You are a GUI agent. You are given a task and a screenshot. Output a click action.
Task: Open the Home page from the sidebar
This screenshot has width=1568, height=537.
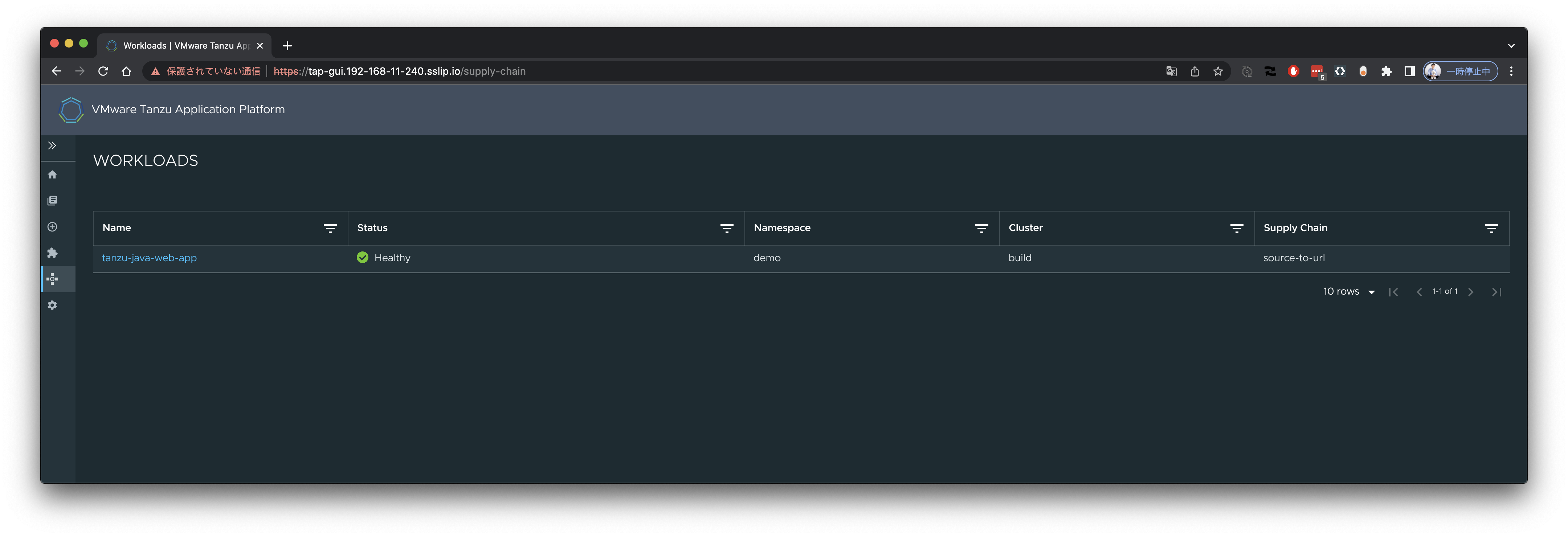(x=52, y=175)
